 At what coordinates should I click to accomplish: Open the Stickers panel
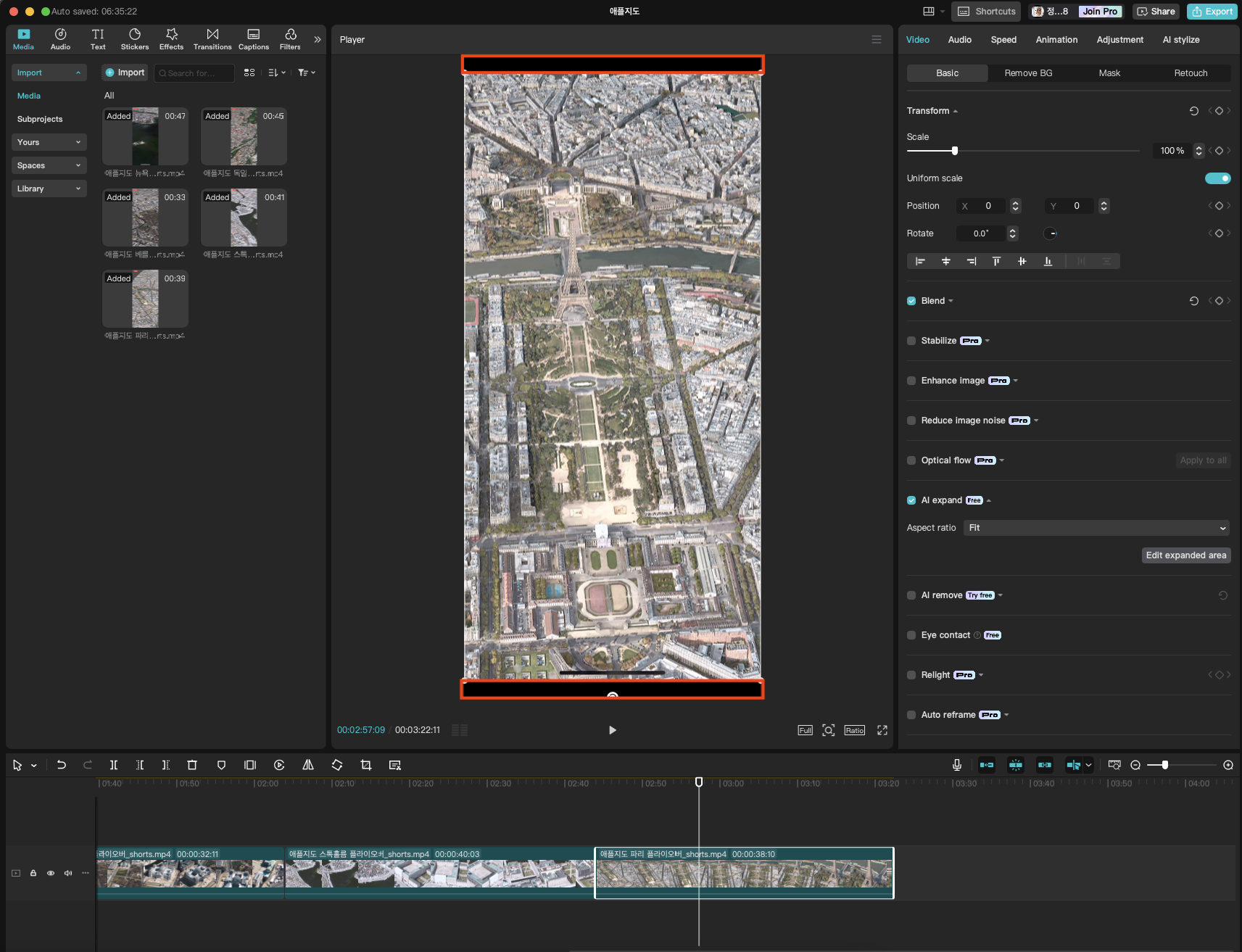[x=134, y=39]
